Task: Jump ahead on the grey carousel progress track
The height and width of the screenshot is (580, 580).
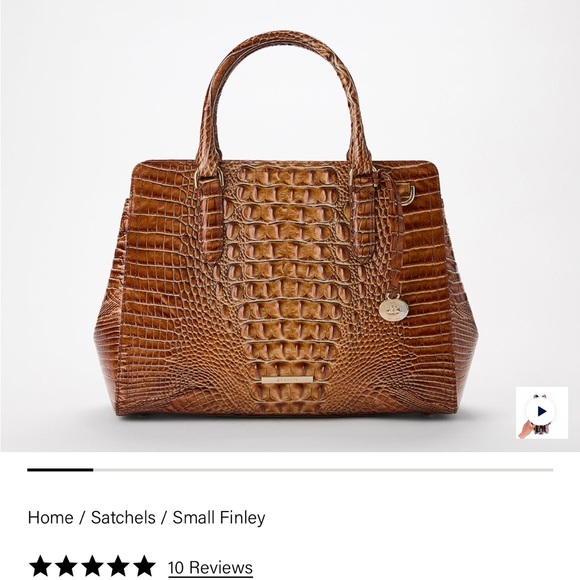Action: (x=323, y=470)
